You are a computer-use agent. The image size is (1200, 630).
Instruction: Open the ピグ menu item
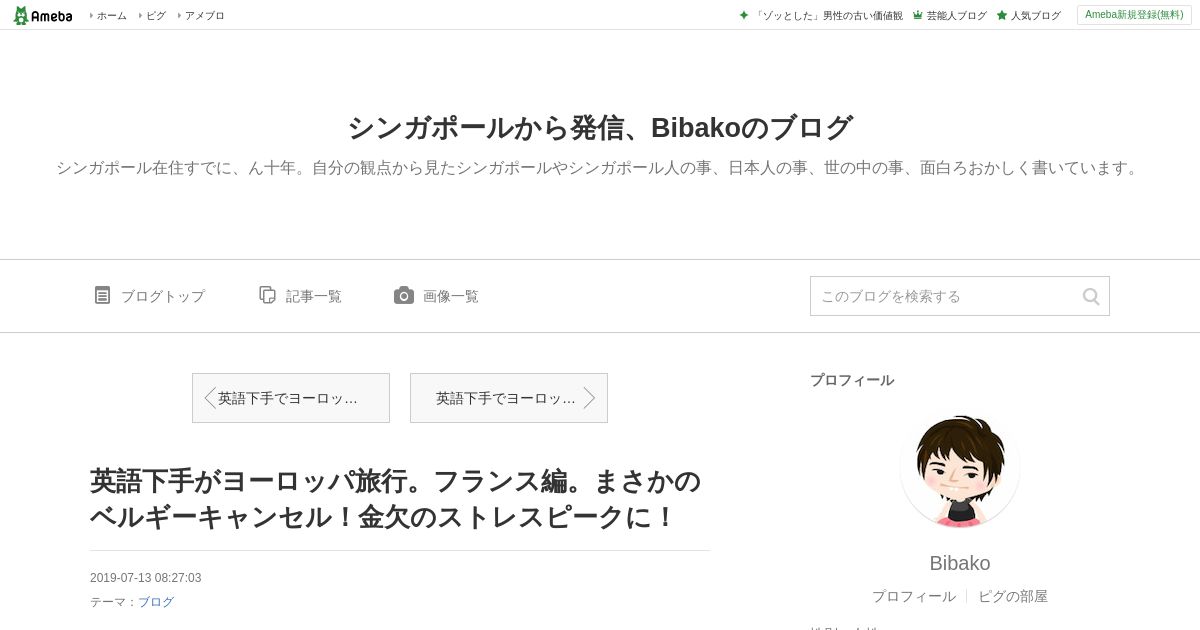pyautogui.click(x=156, y=15)
